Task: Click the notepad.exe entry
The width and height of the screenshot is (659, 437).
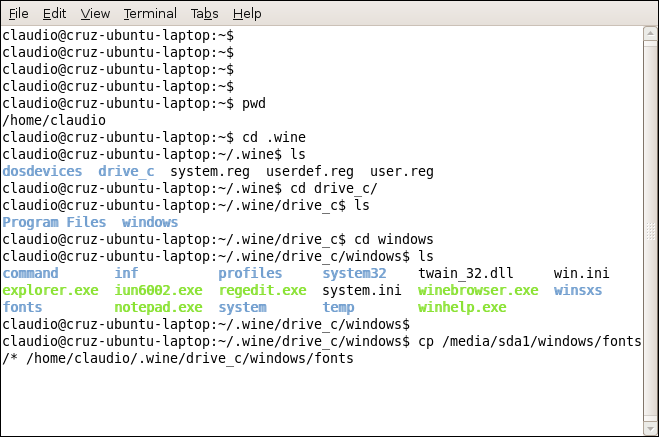Action: click(158, 307)
